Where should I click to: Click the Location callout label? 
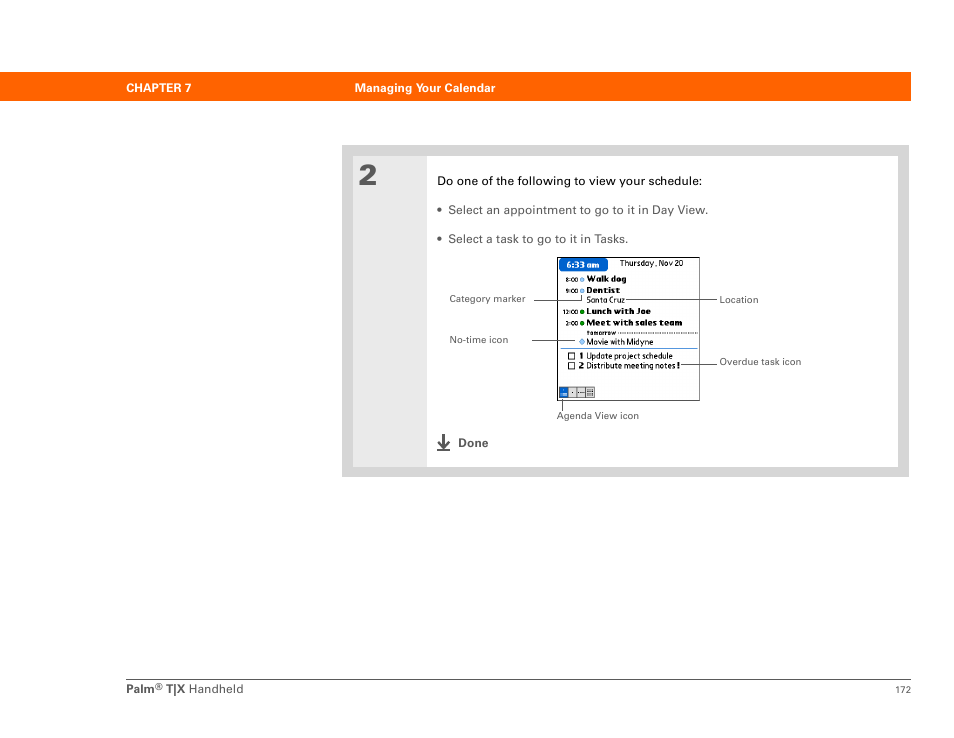click(x=739, y=299)
